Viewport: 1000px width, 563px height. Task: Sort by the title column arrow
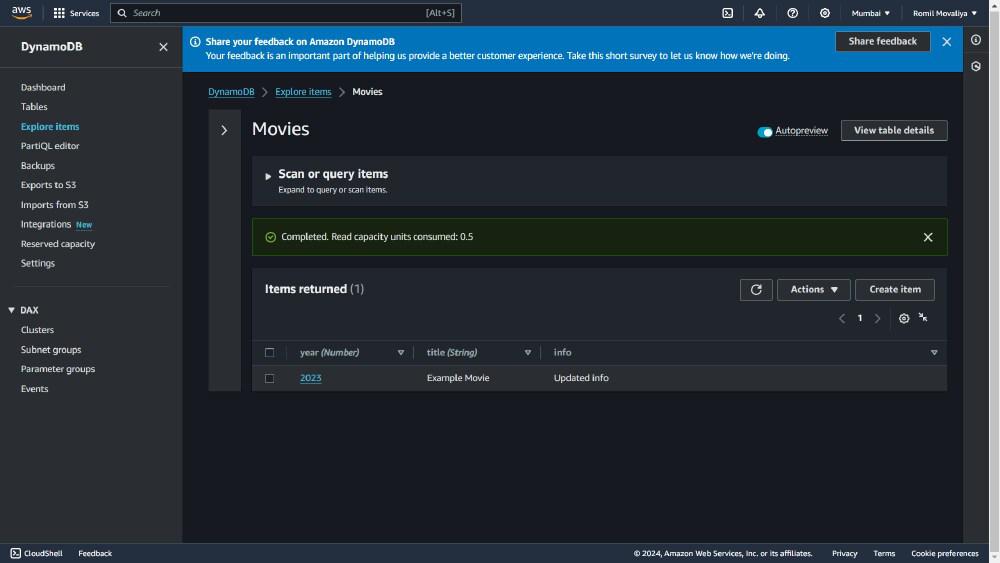click(x=527, y=353)
